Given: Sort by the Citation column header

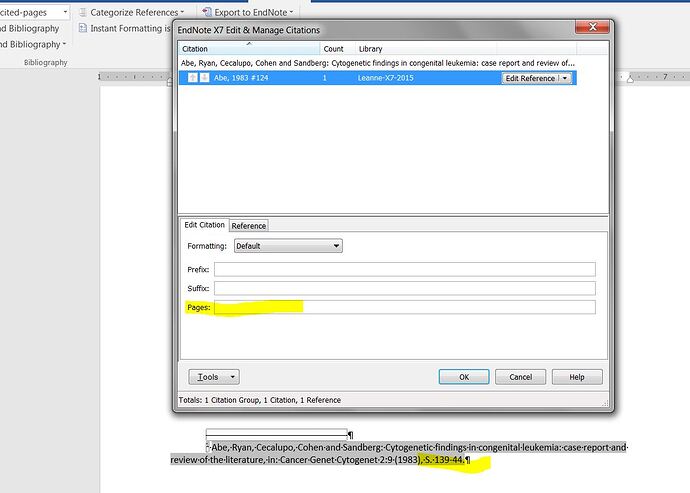Looking at the screenshot, I should [249, 48].
